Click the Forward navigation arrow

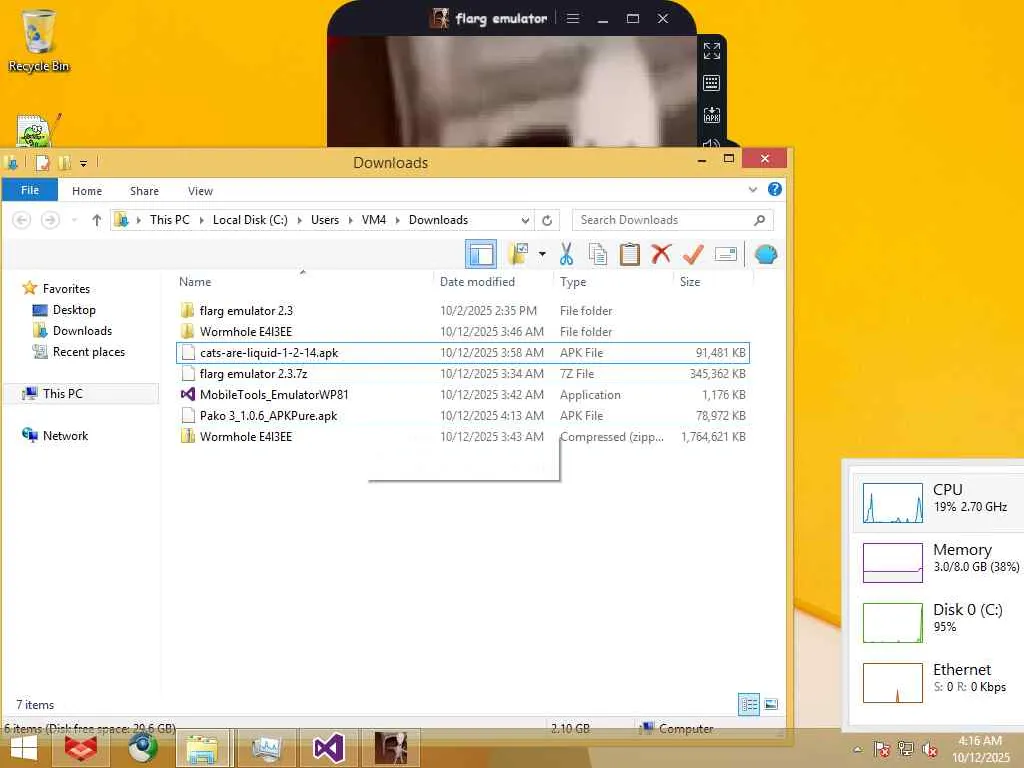pos(50,220)
